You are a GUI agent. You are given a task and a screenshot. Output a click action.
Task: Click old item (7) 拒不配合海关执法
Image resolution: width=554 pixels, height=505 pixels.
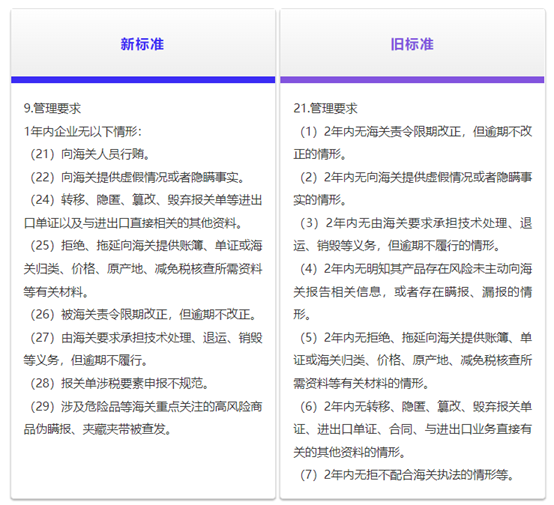pos(407,475)
